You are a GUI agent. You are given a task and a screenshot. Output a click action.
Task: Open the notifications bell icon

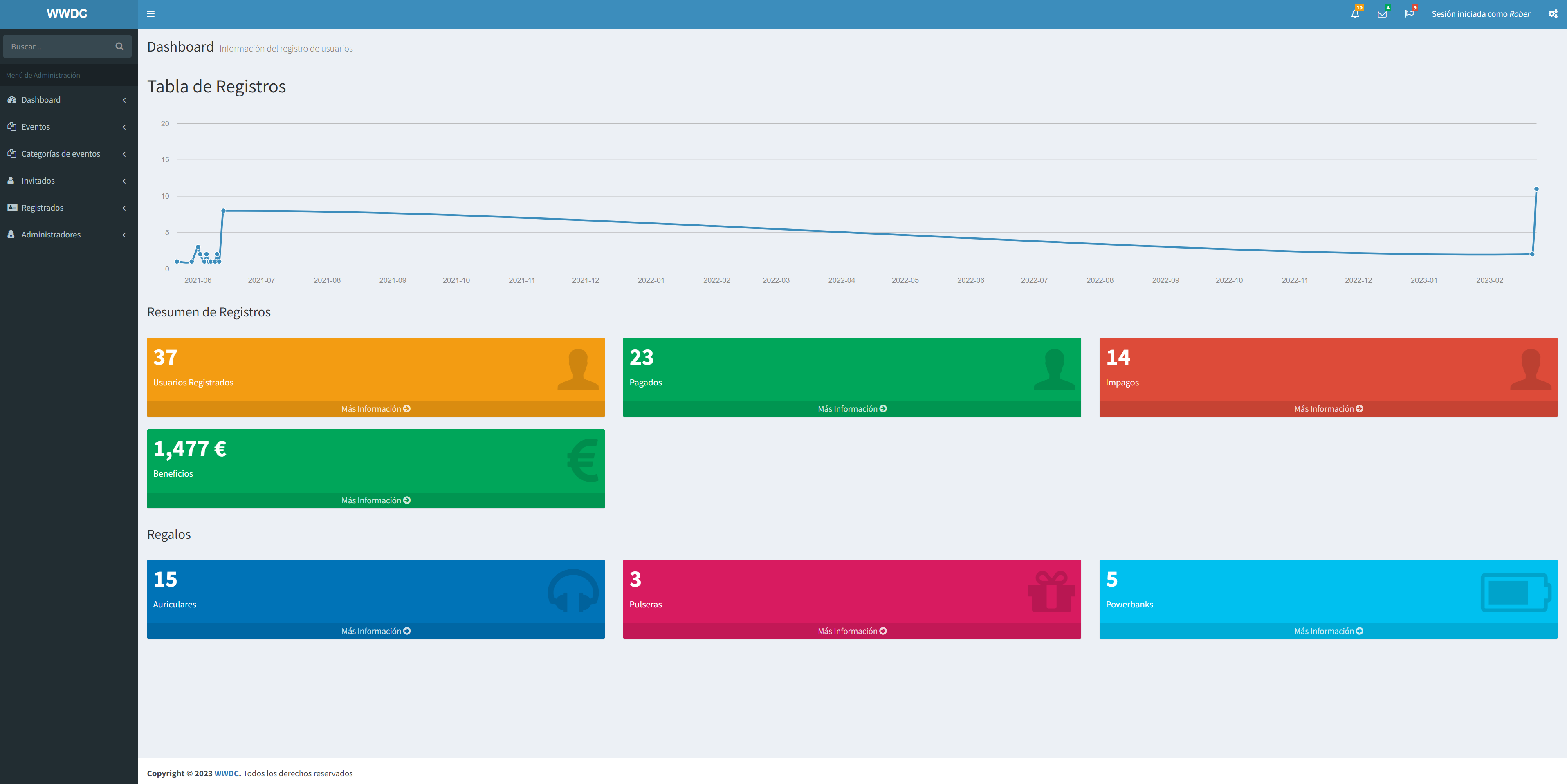(x=1355, y=14)
